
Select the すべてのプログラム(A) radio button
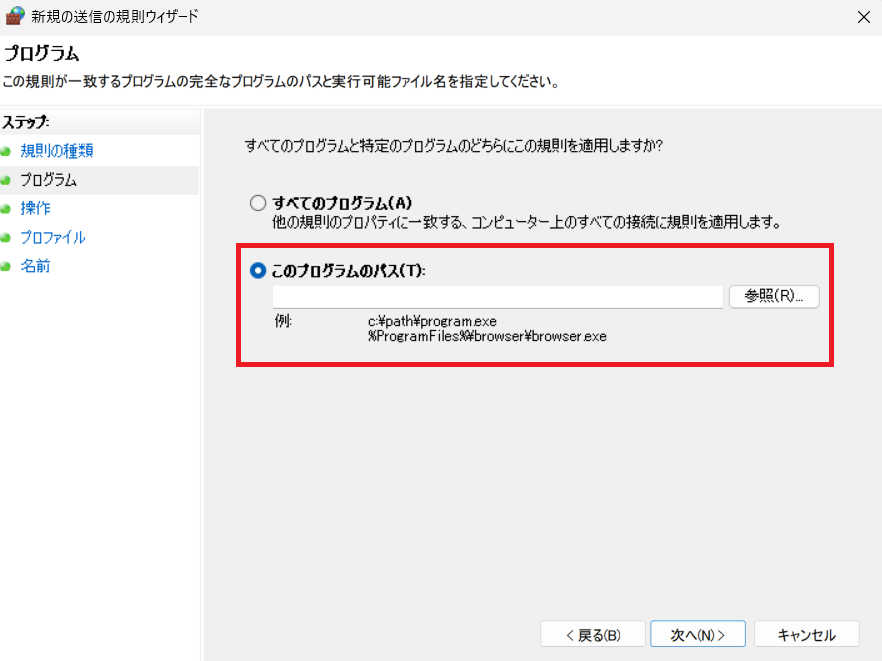(258, 203)
